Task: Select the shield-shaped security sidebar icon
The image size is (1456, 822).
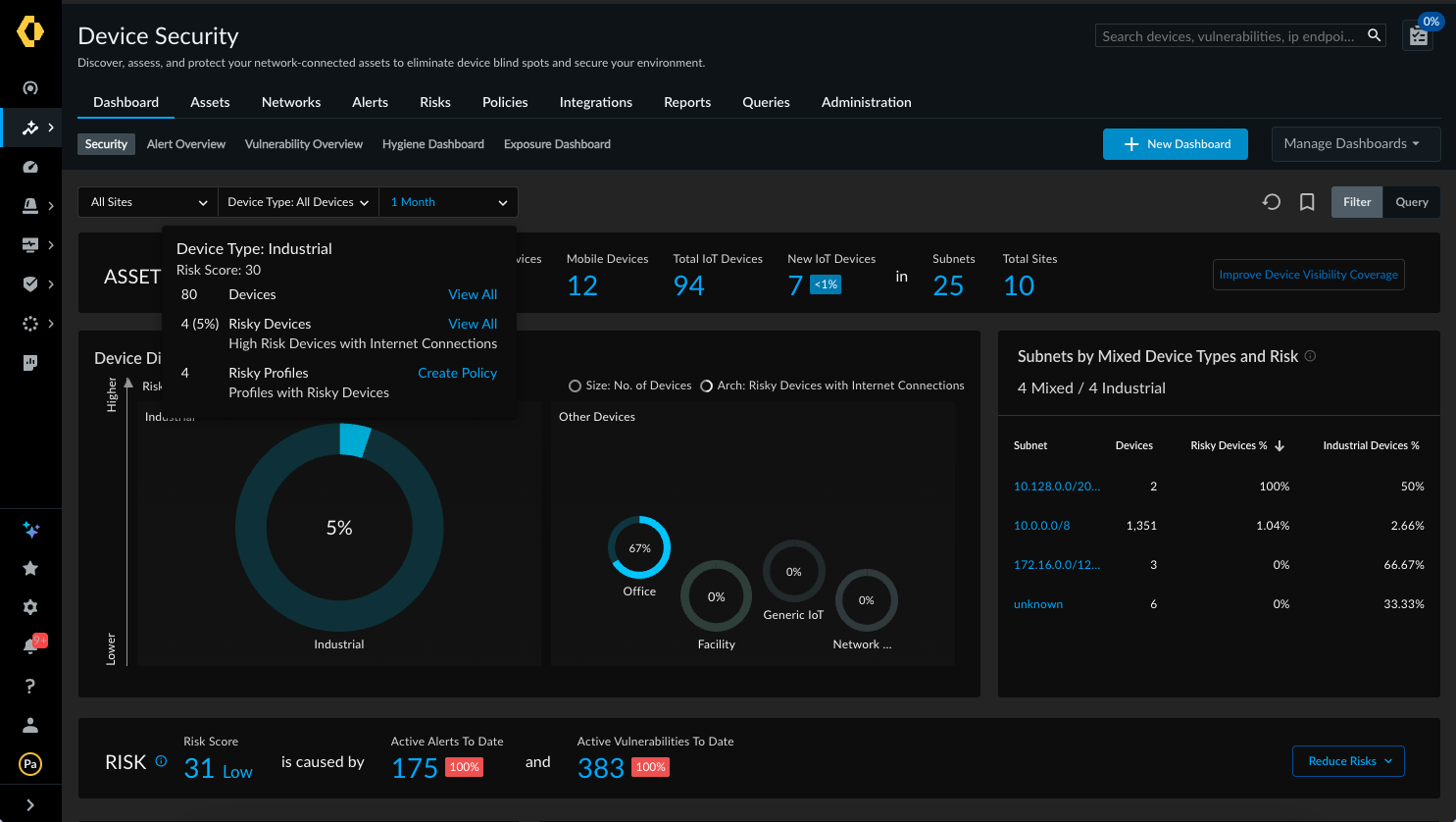Action: (30, 284)
